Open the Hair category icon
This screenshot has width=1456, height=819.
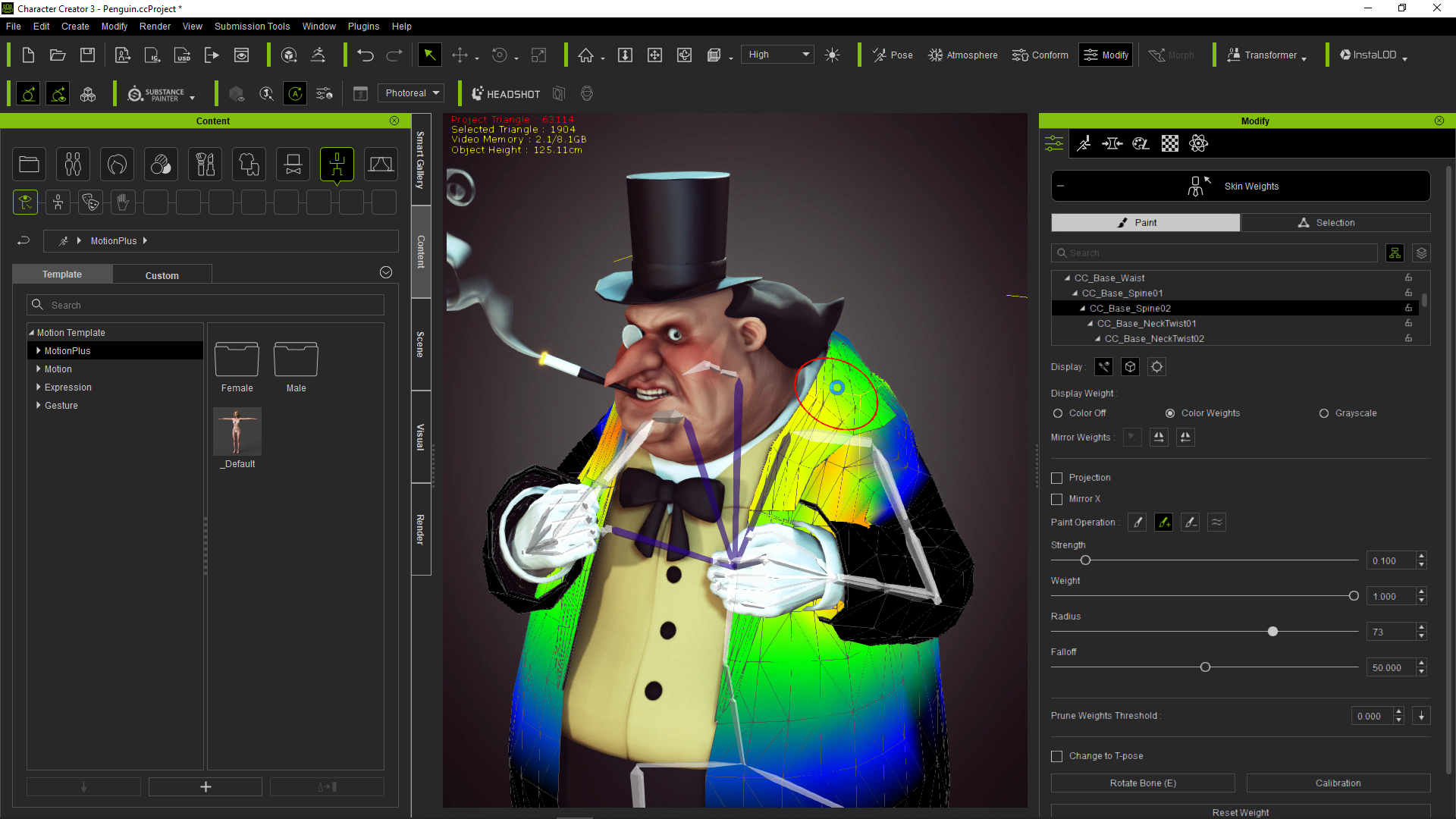118,165
